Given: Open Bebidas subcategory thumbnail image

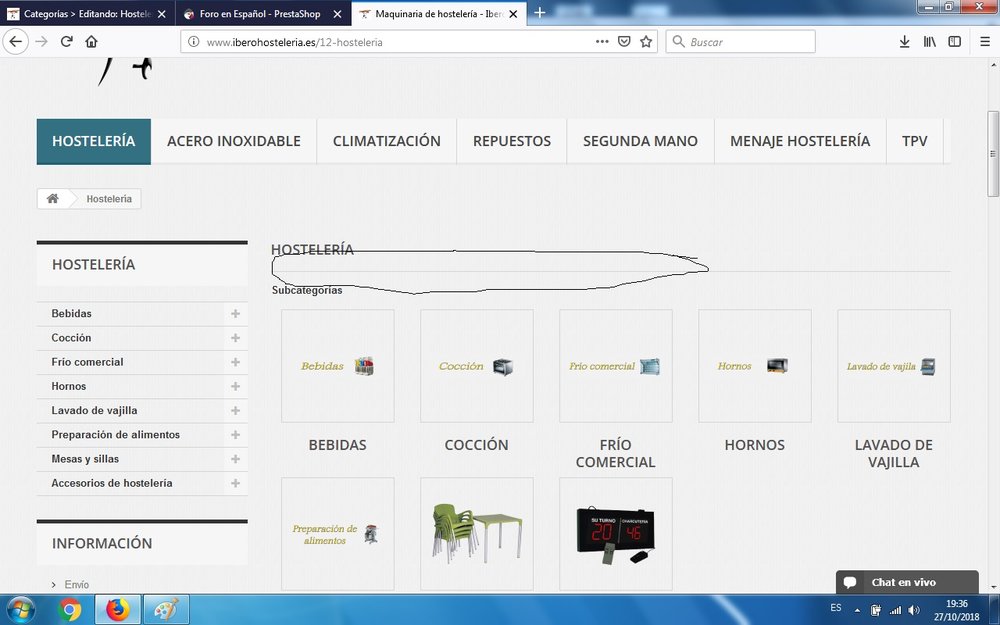Looking at the screenshot, I should tap(337, 366).
